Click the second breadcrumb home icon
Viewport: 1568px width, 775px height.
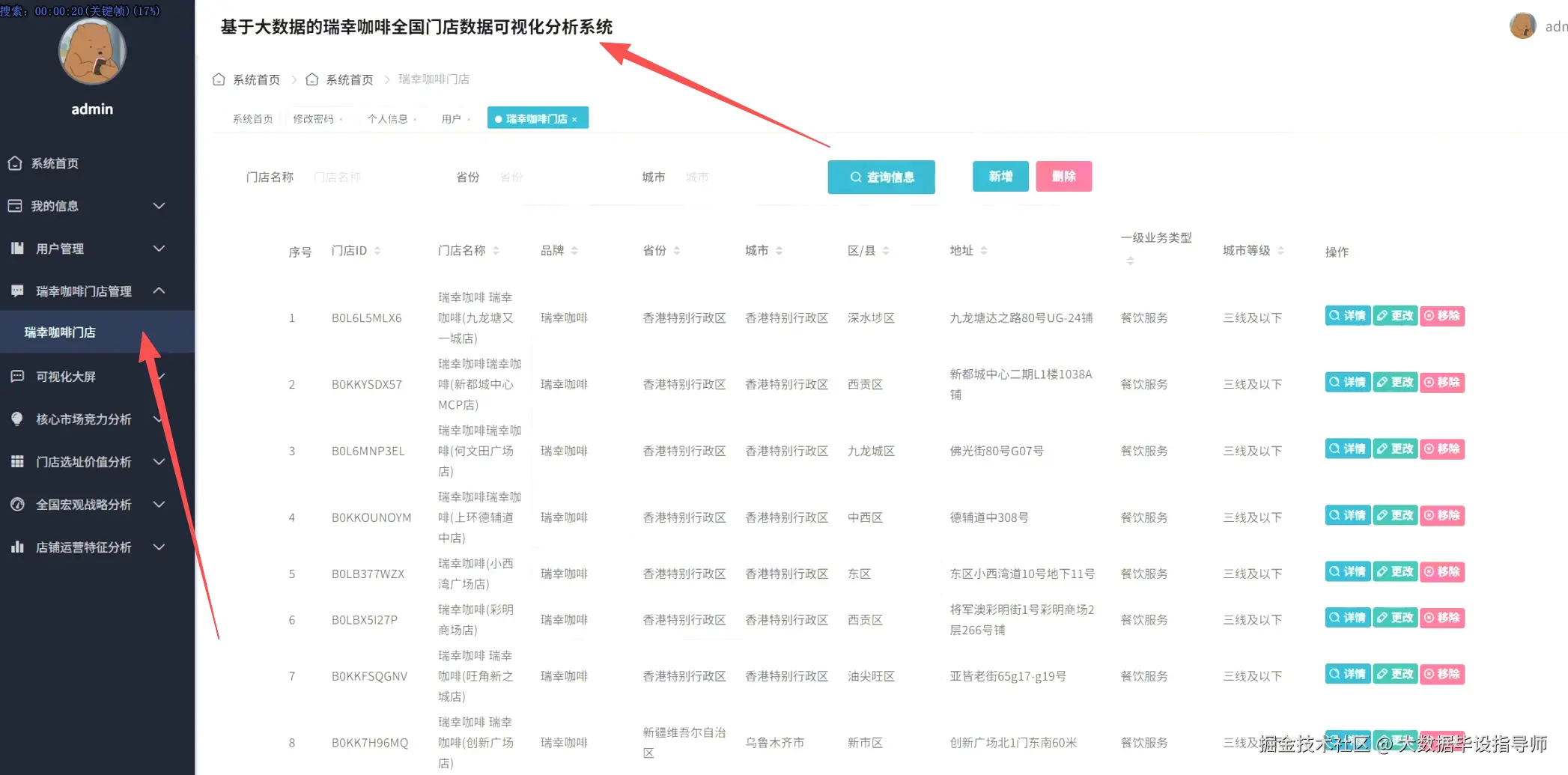coord(312,79)
